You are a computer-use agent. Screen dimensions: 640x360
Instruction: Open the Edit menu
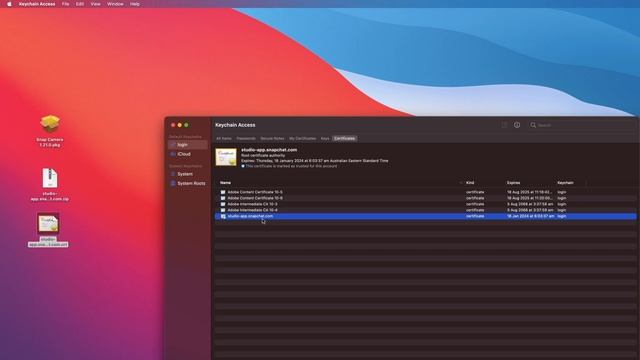80,4
